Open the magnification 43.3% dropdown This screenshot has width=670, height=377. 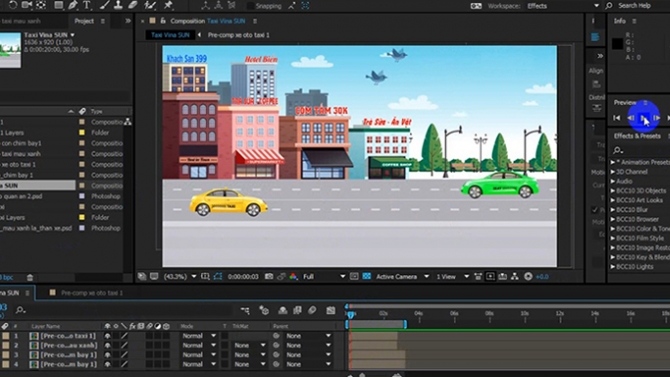[x=180, y=277]
